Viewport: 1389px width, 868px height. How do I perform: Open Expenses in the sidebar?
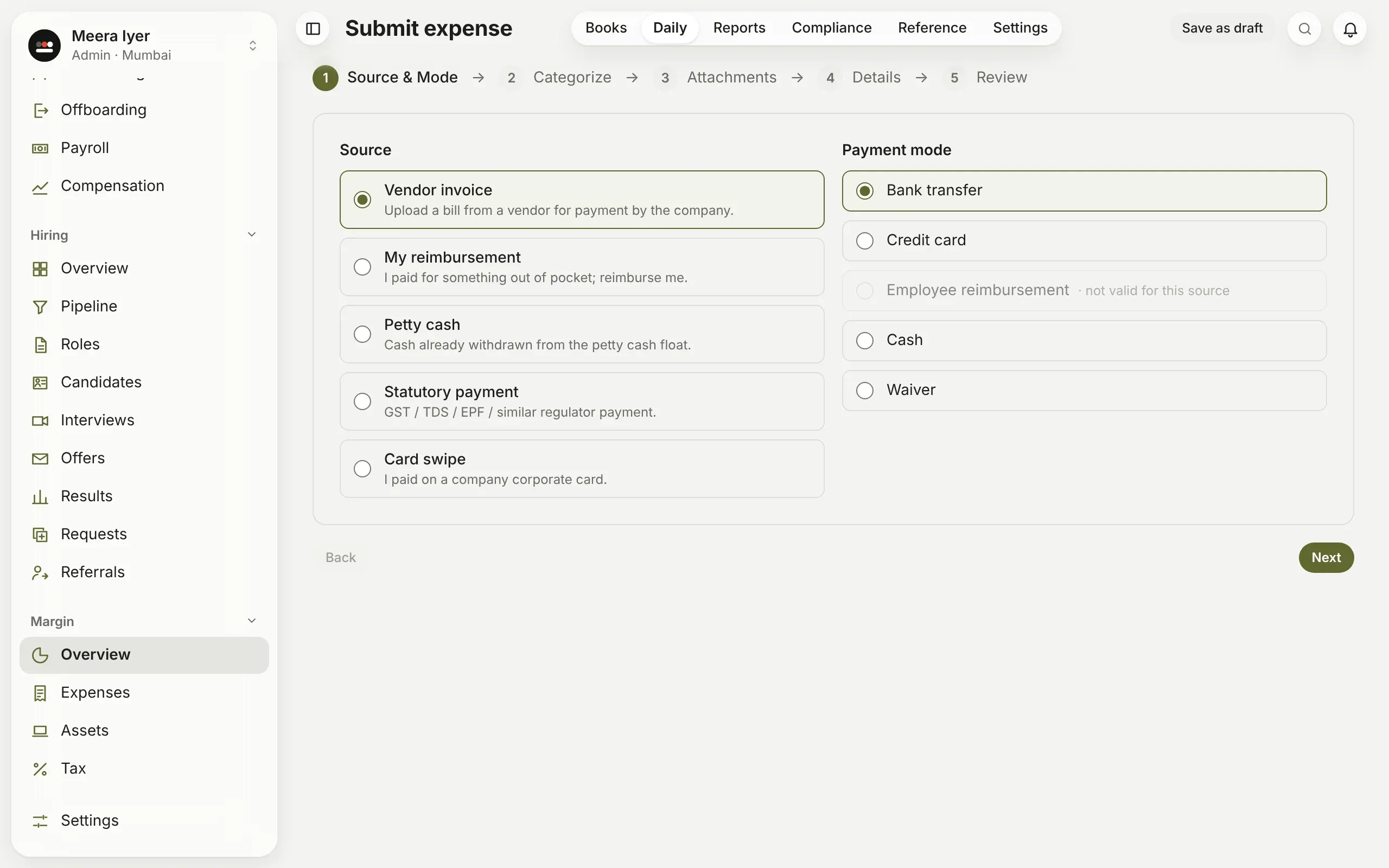(144, 693)
